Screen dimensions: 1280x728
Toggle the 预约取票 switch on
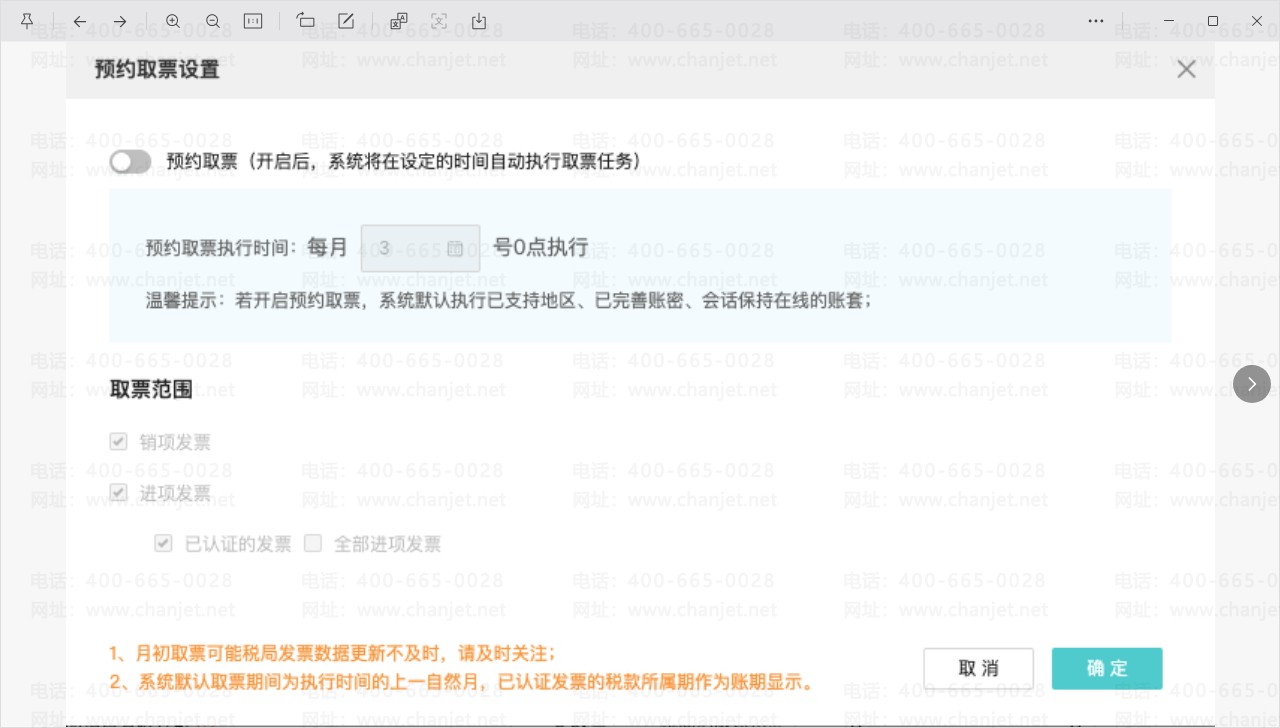tap(130, 161)
